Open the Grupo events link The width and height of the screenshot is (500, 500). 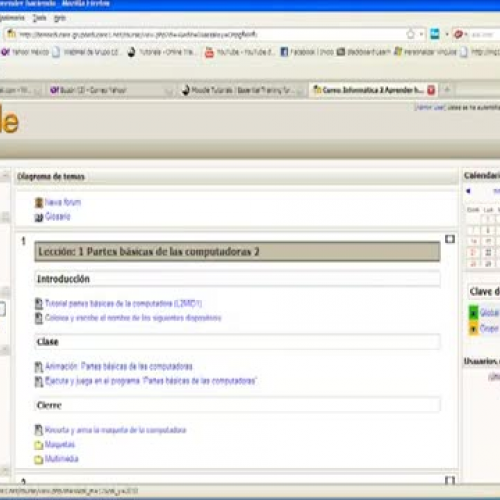(489, 329)
